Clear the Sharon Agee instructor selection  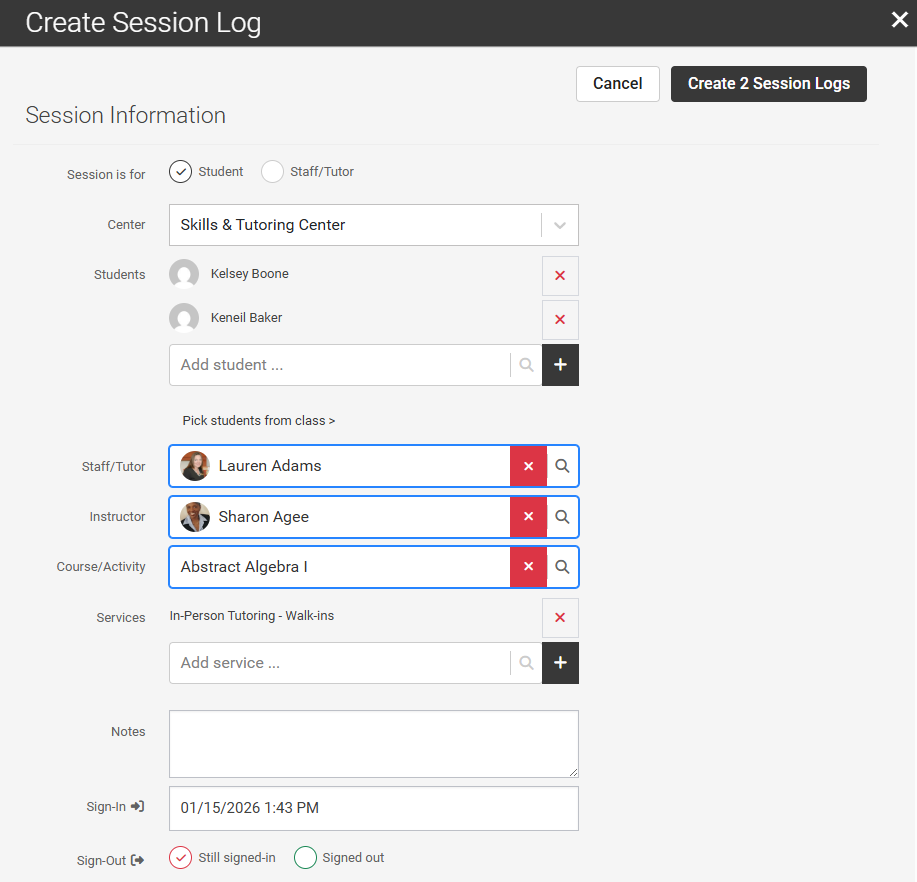point(528,517)
